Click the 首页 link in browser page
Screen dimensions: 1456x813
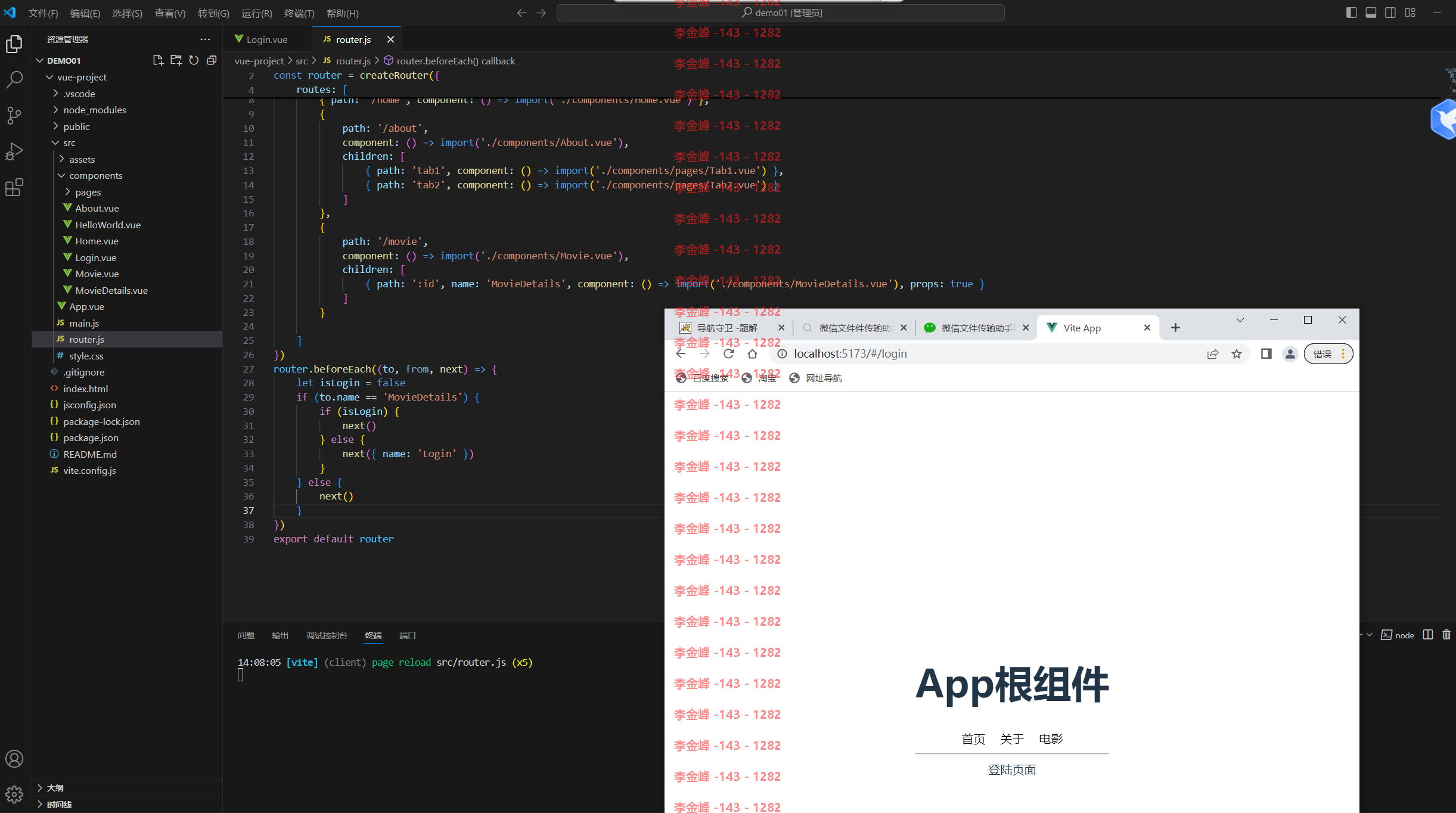pos(973,739)
